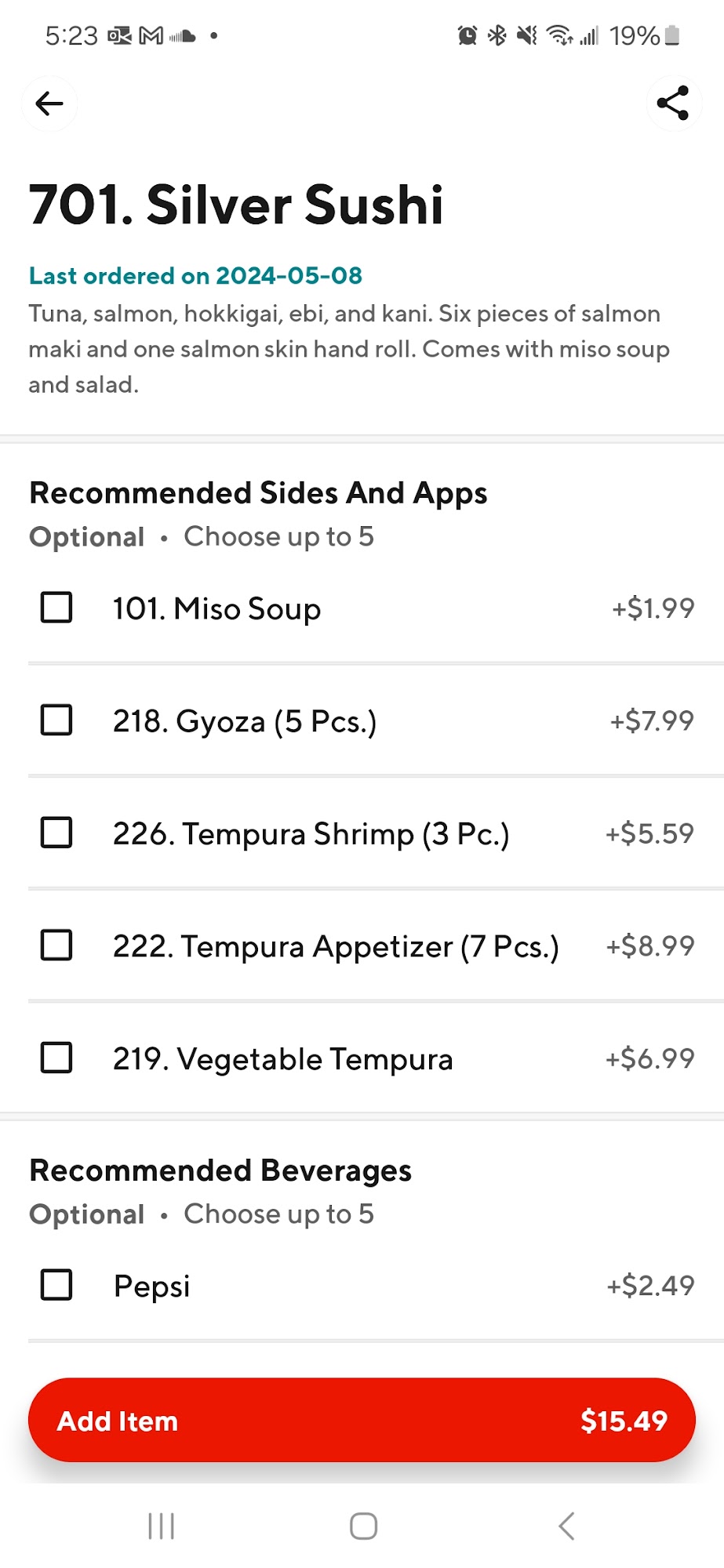724x1568 pixels.
Task: Tap the back arrow icon
Action: click(x=49, y=103)
